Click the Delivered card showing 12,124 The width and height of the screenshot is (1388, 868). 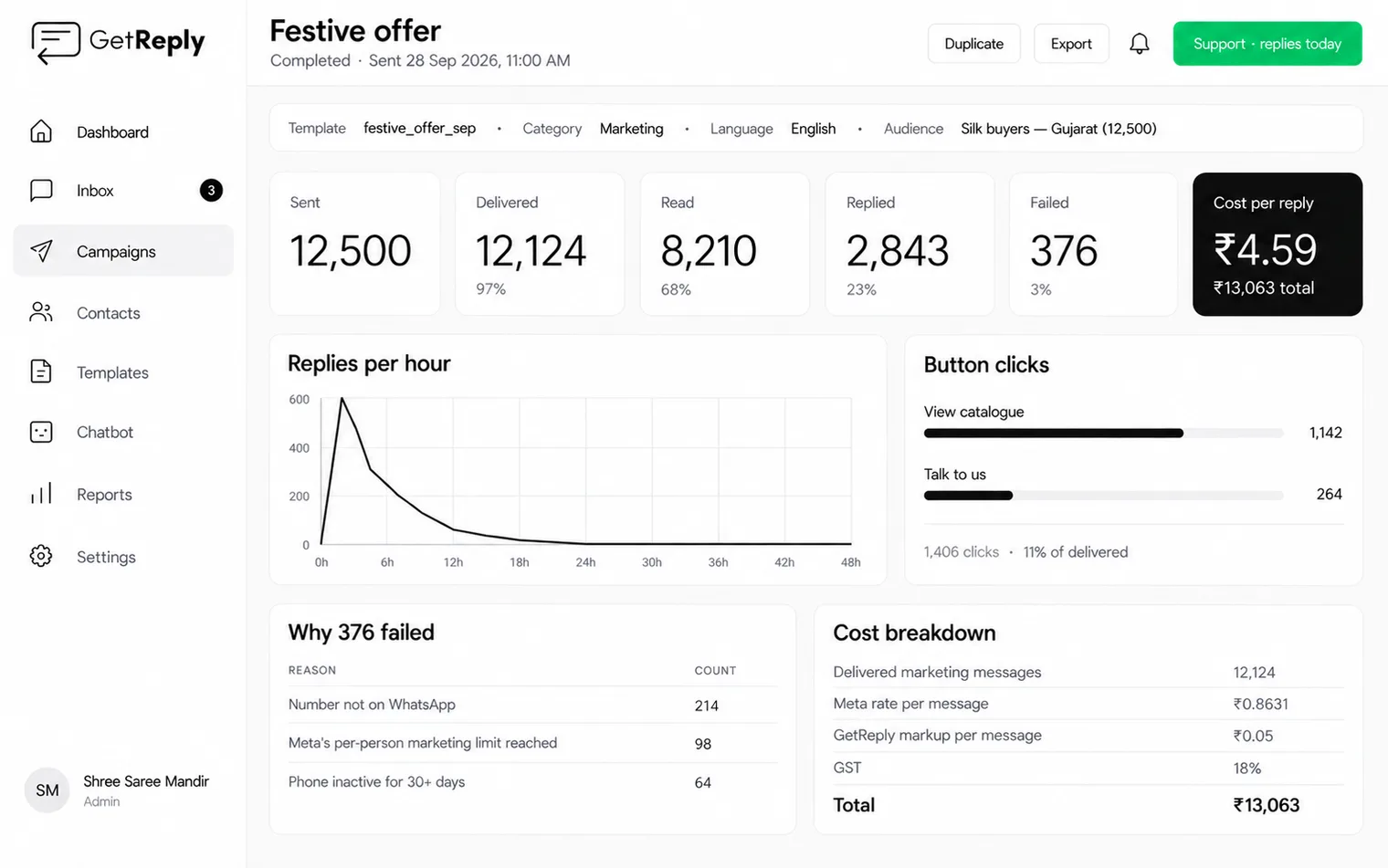point(540,244)
